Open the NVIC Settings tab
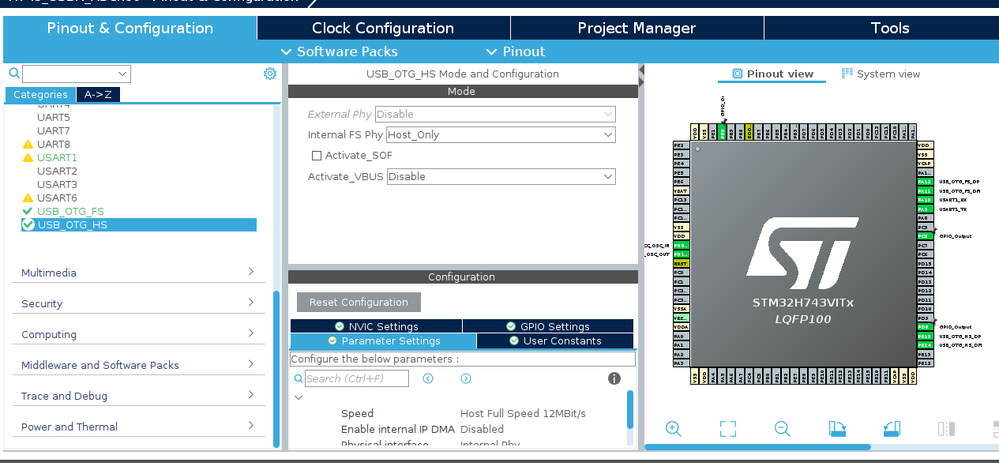Viewport: 999px width, 463px height. point(377,326)
